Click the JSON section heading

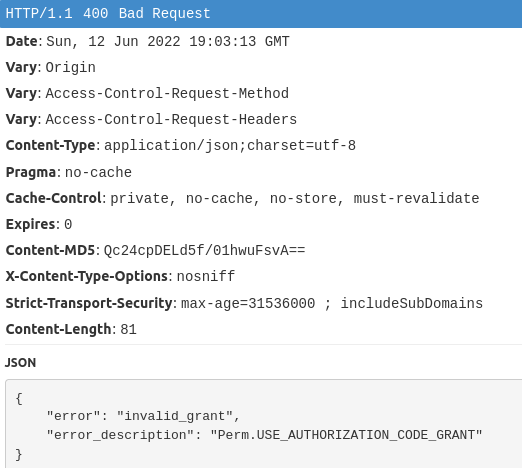[20, 363]
